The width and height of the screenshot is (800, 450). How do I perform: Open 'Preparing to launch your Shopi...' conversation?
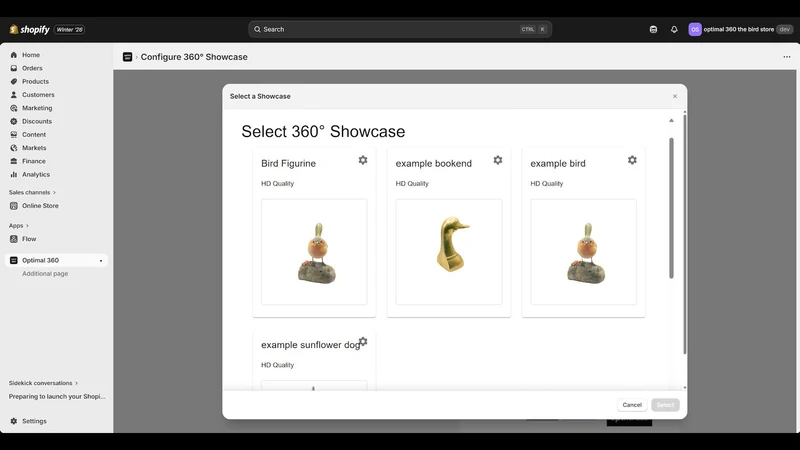pos(57,396)
